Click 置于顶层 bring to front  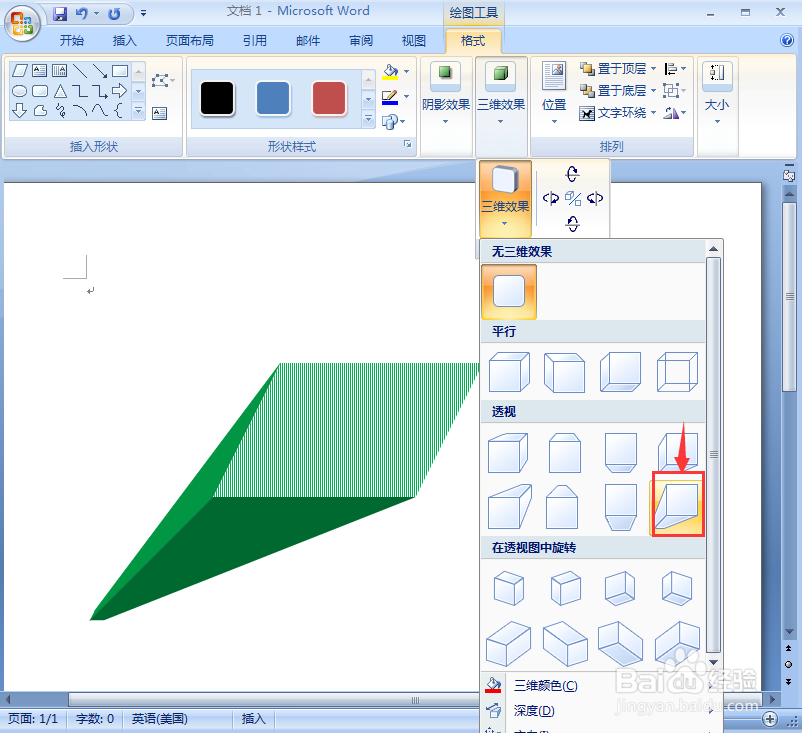(612, 69)
